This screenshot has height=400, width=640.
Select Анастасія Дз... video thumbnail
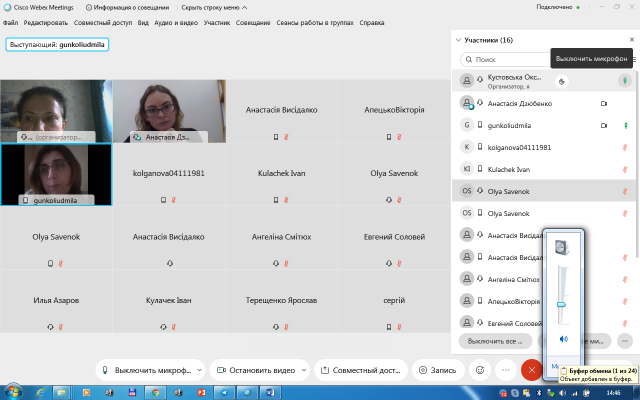pyautogui.click(x=169, y=111)
